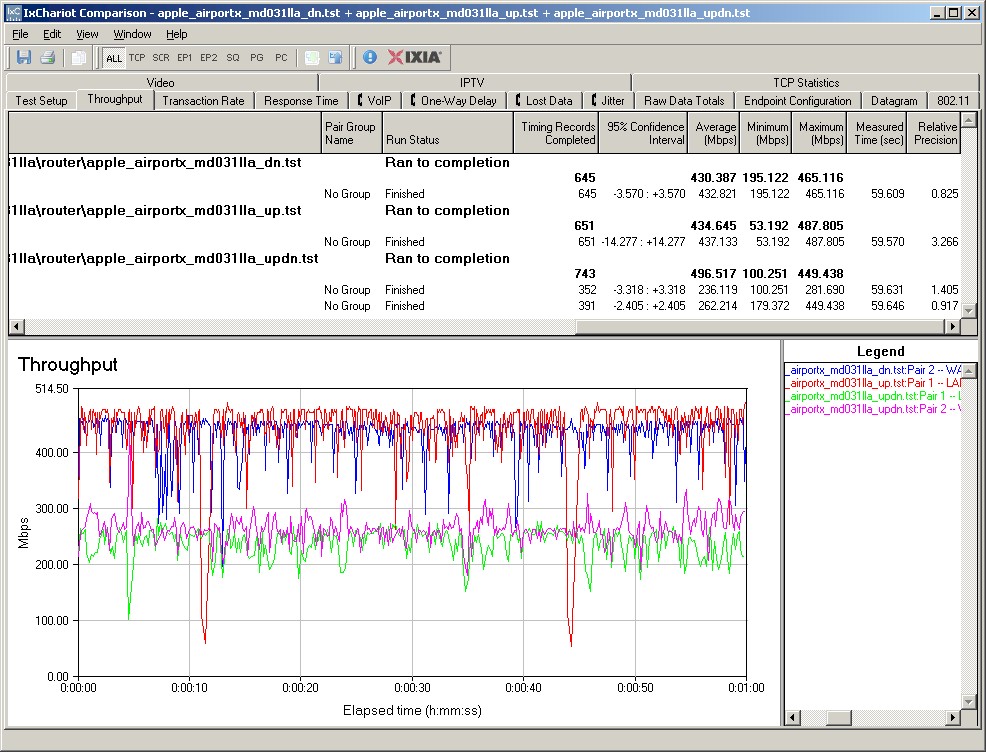Click the Print icon in the toolbar
986x752 pixels.
(48, 58)
